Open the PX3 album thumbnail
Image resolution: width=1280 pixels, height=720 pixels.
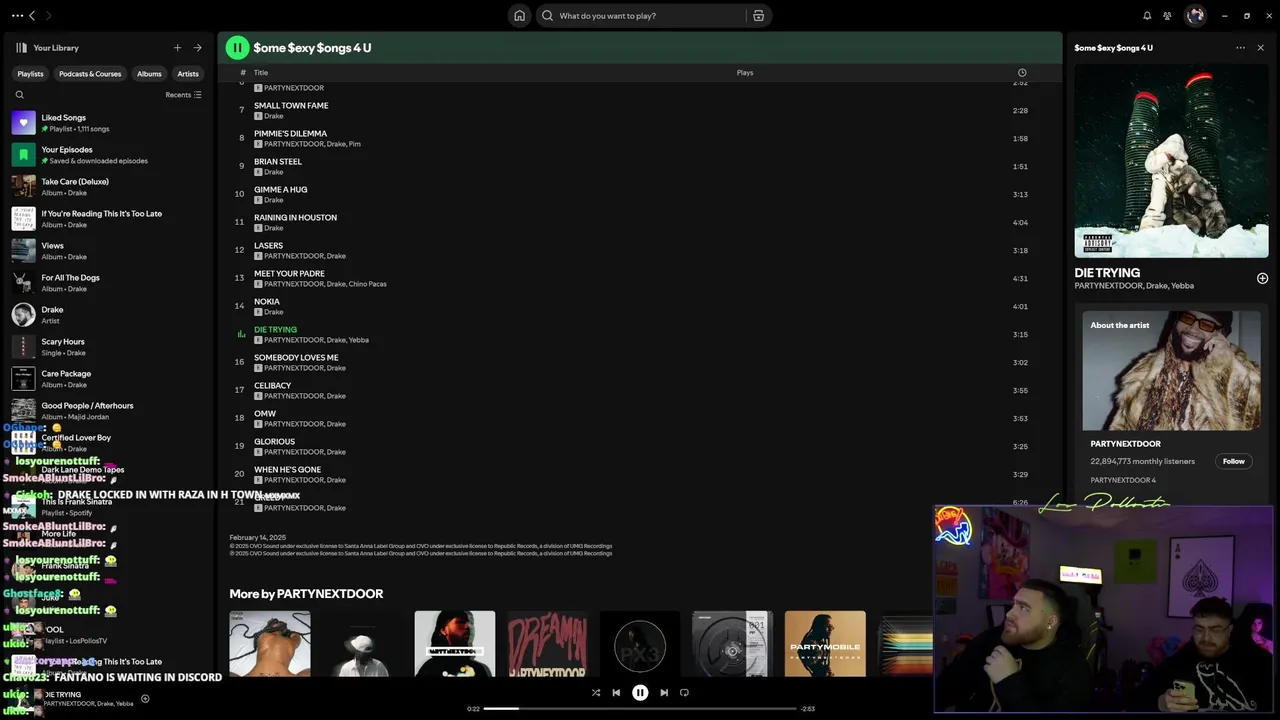(x=640, y=644)
